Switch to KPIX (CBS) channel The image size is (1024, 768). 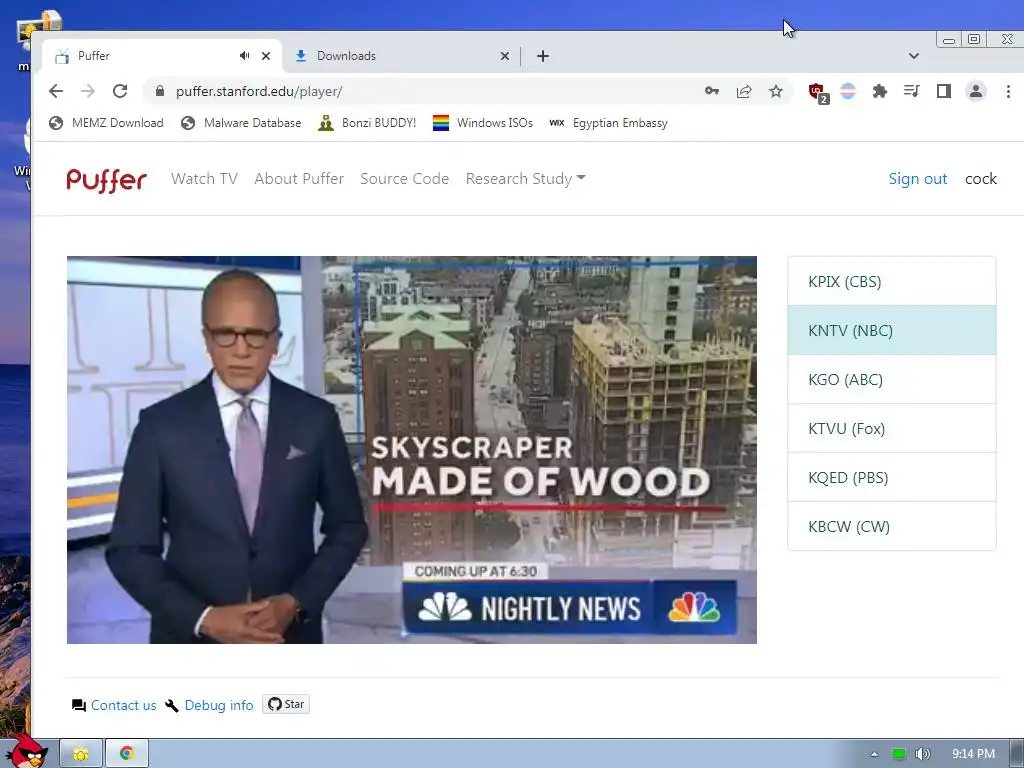pos(891,281)
